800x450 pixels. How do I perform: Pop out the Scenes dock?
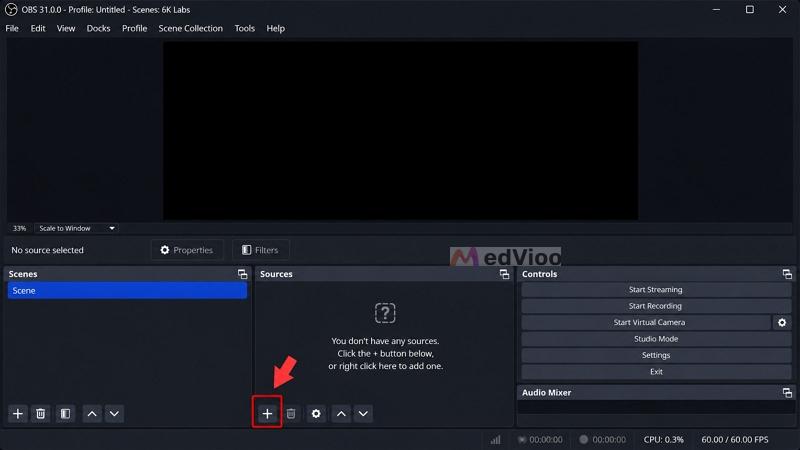coord(242,274)
